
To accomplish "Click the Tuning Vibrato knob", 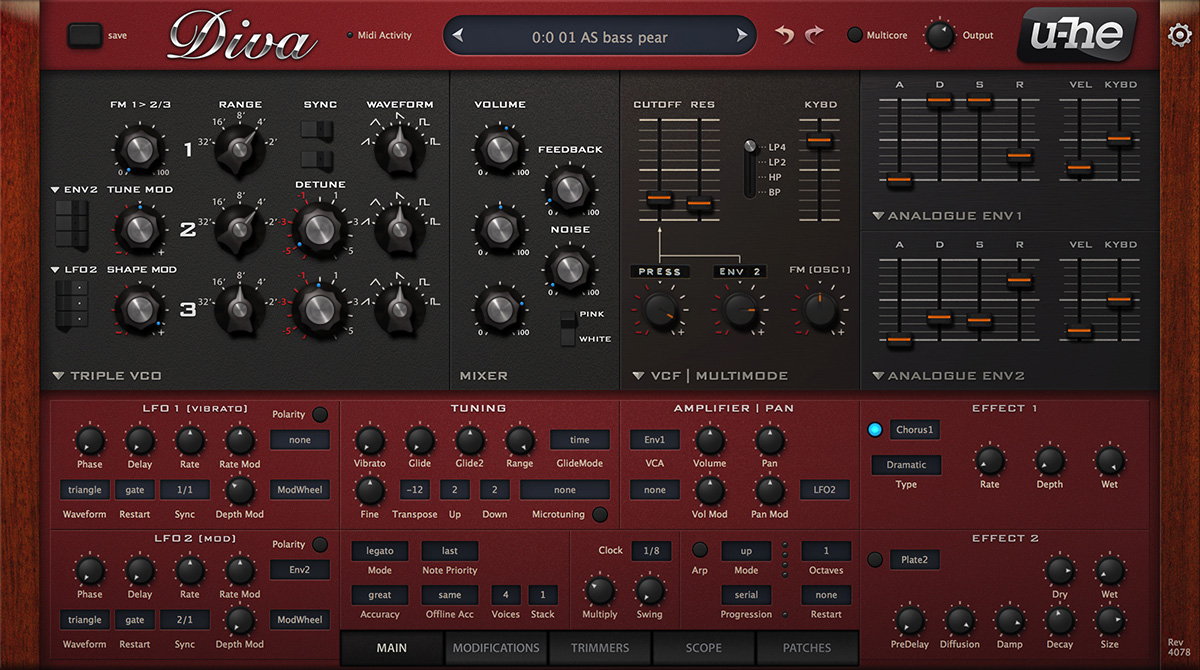I will tap(369, 439).
